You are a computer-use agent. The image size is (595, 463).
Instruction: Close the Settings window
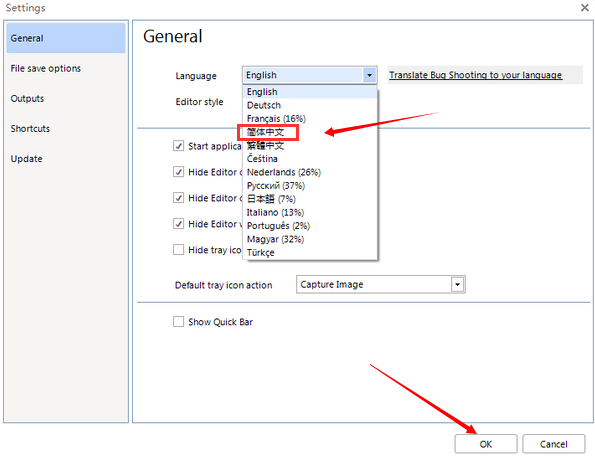tap(584, 8)
